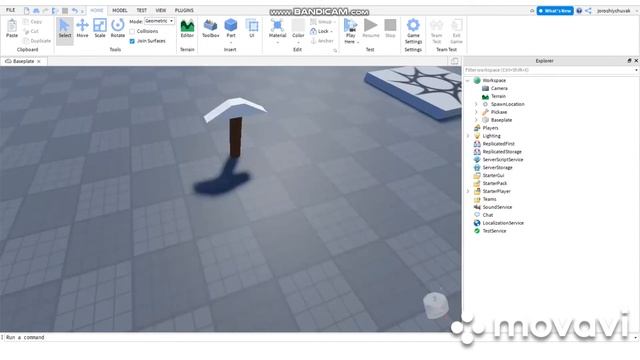Click the Cut clipboard button
This screenshot has height=360, width=640.
pyautogui.click(x=31, y=31)
